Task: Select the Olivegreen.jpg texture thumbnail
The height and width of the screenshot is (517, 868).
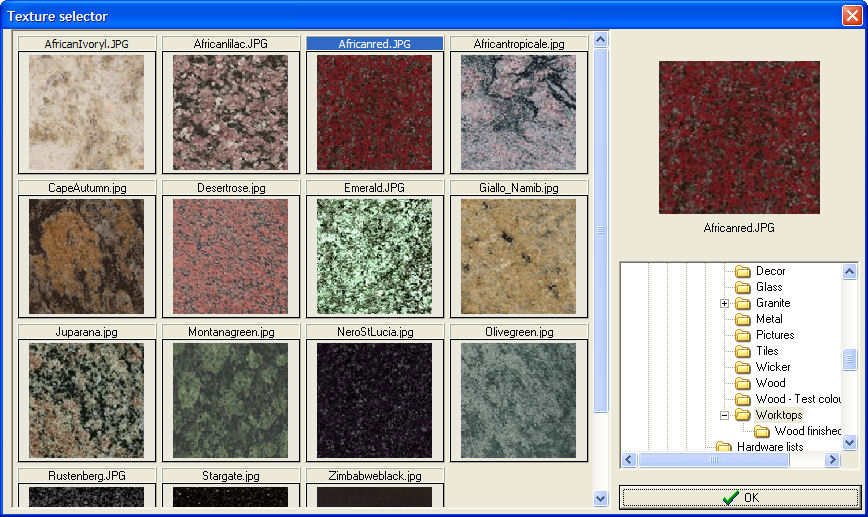Action: [519, 400]
